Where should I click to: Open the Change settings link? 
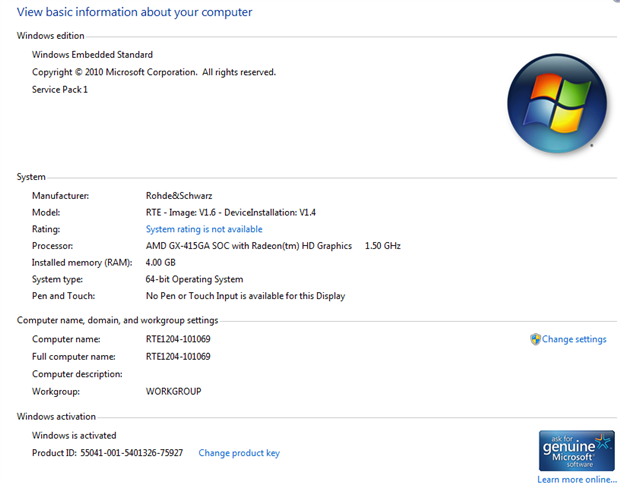(x=574, y=339)
